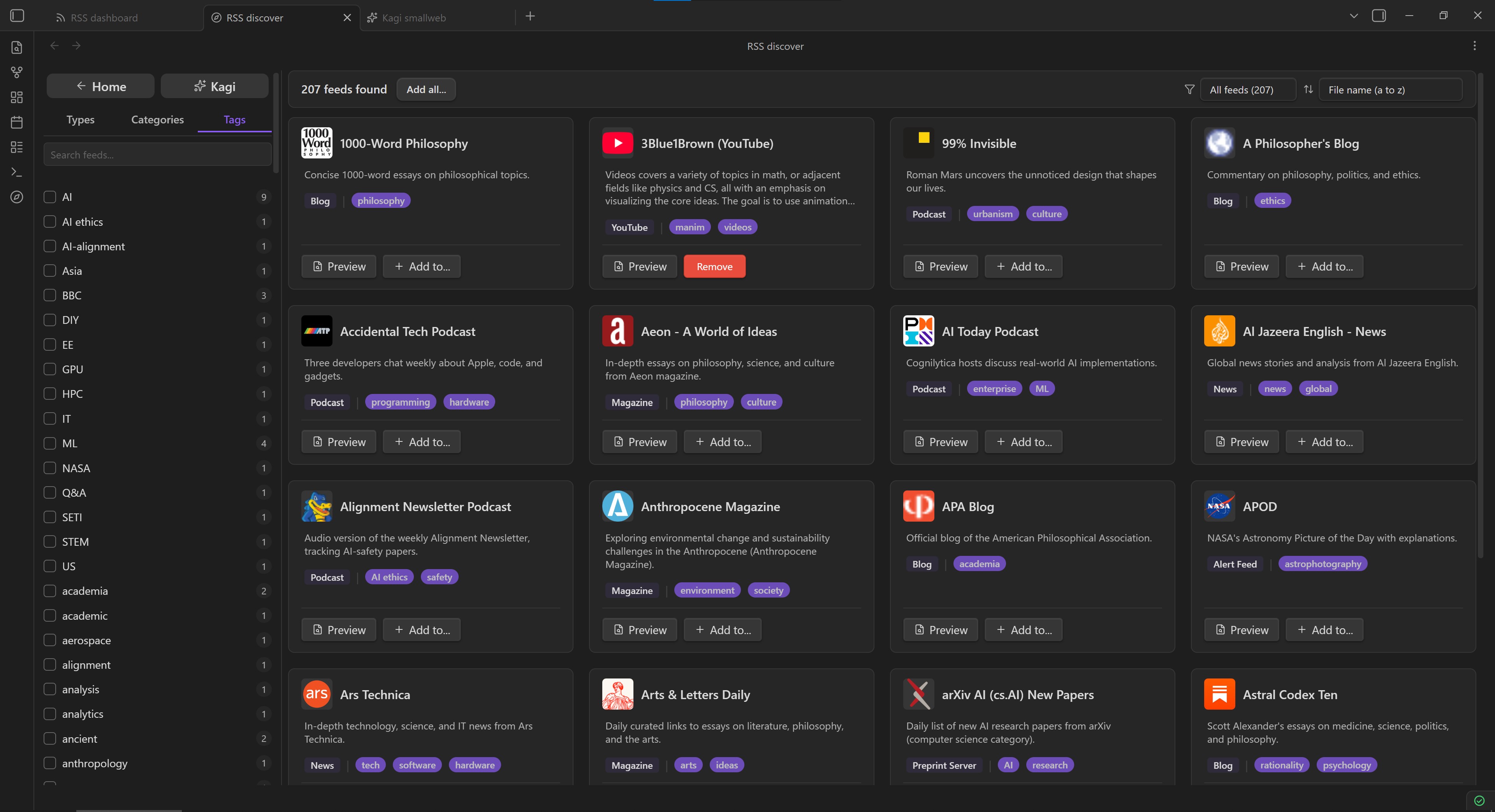Open Add to... for 99% Invisible
1495x812 pixels.
pyautogui.click(x=1023, y=266)
